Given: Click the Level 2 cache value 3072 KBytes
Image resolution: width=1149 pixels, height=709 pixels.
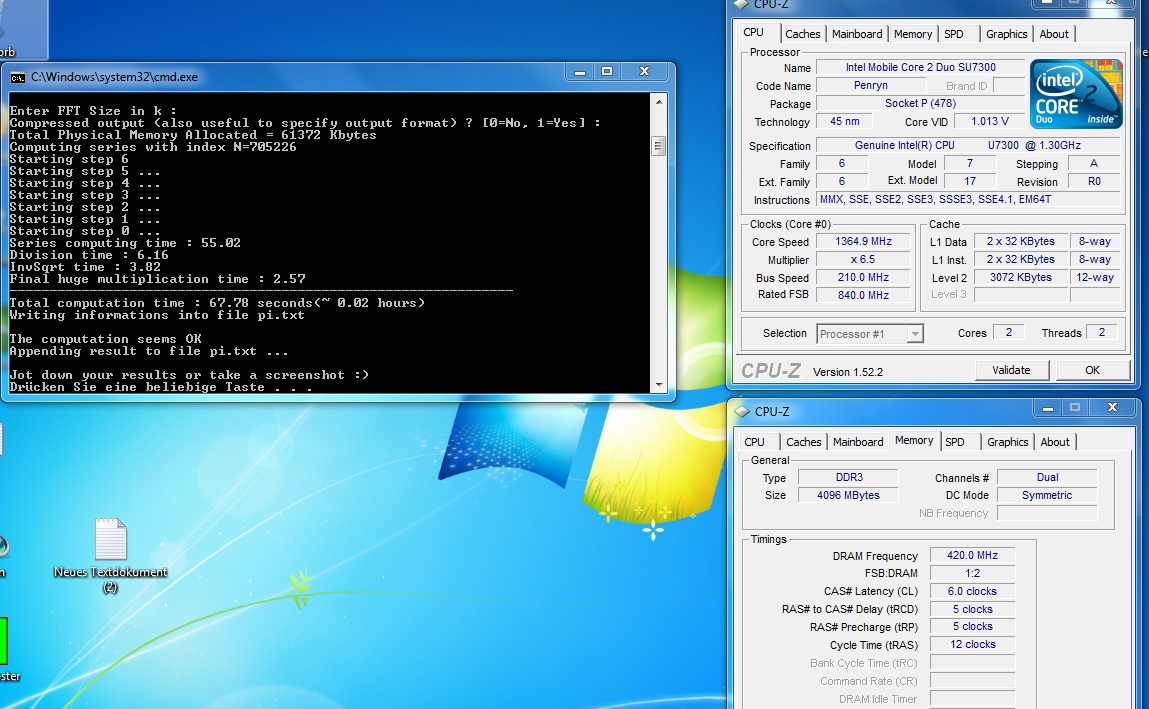Looking at the screenshot, I should 1020,277.
